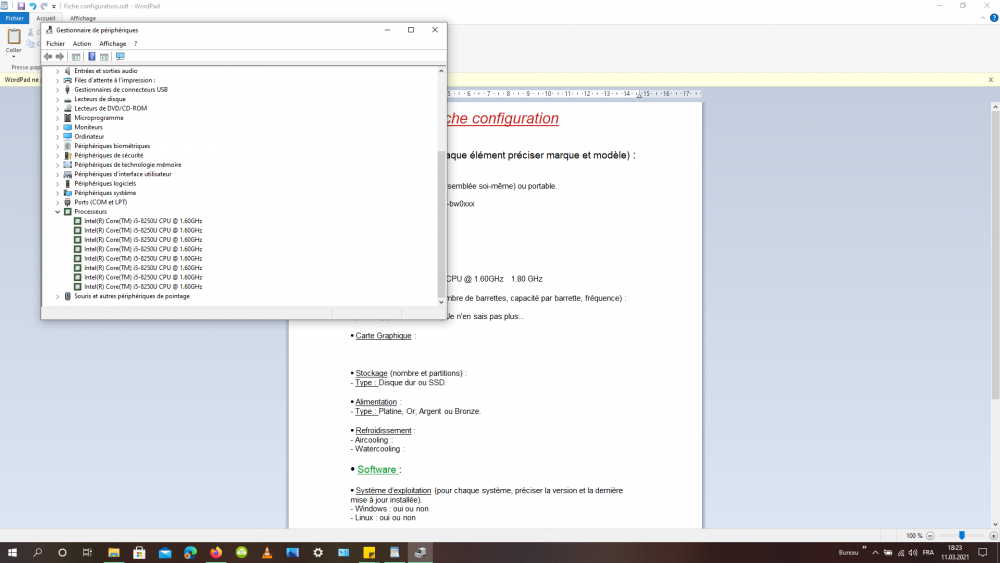This screenshot has height=563, width=1000.
Task: Click the zoom slider handle in WordPad
Action: click(x=961, y=536)
